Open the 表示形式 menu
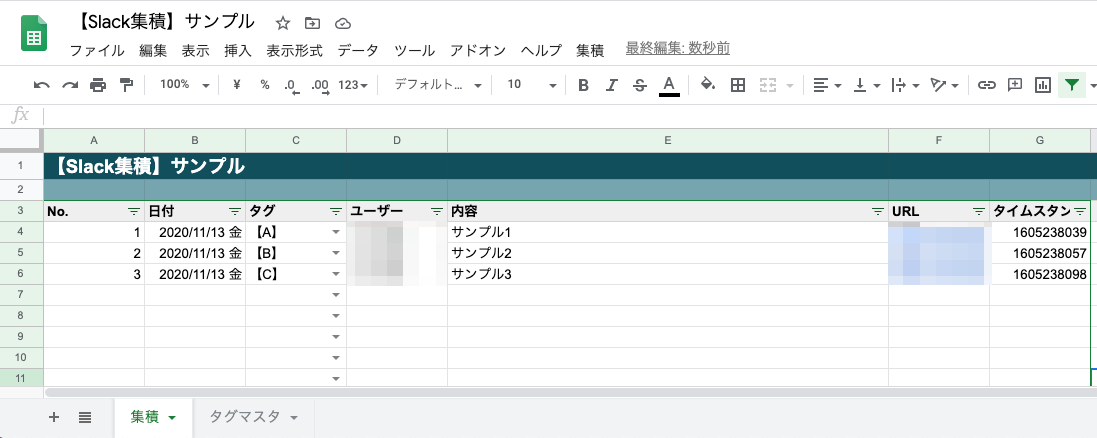The height and width of the screenshot is (438, 1097). click(295, 50)
